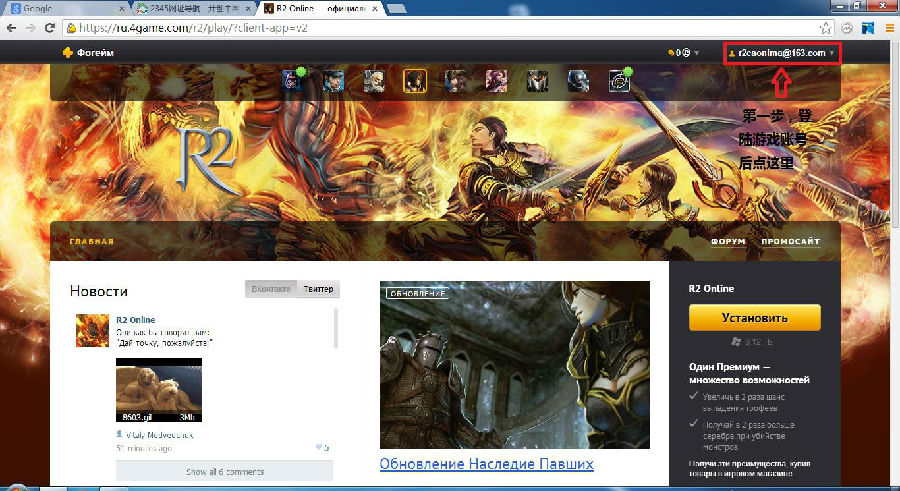Bookmark this page with the star icon
The image size is (900, 491).
pos(826,28)
